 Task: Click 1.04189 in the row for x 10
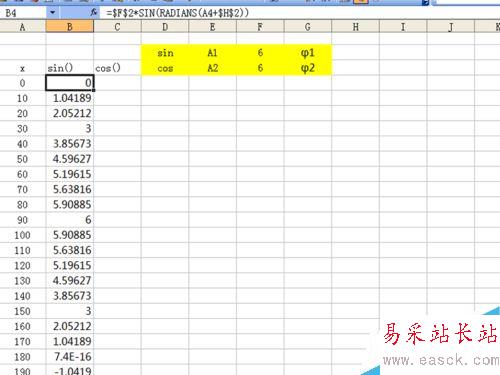(x=70, y=98)
